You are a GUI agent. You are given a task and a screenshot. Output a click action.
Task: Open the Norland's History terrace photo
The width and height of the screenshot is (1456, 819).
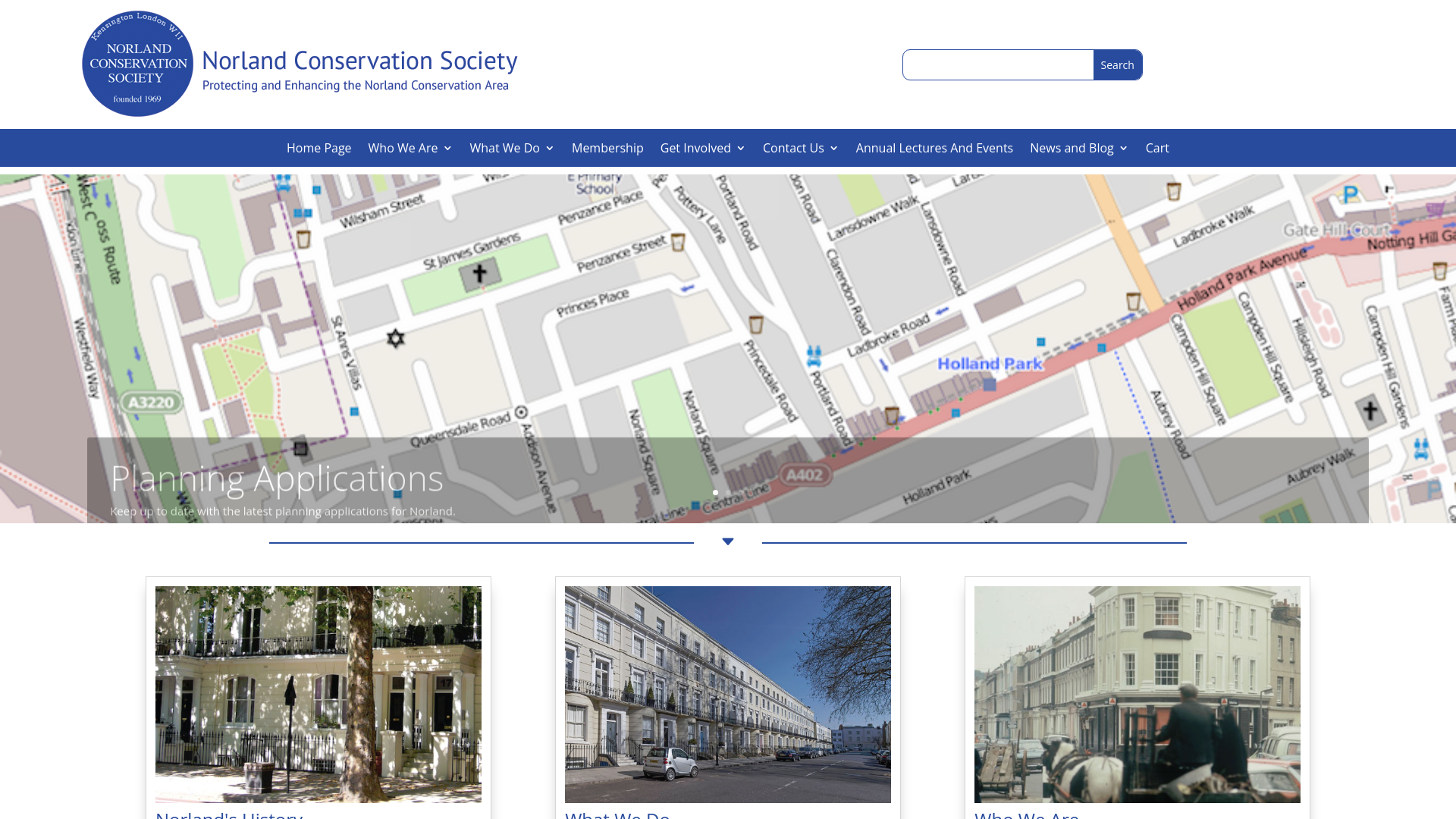pos(318,694)
